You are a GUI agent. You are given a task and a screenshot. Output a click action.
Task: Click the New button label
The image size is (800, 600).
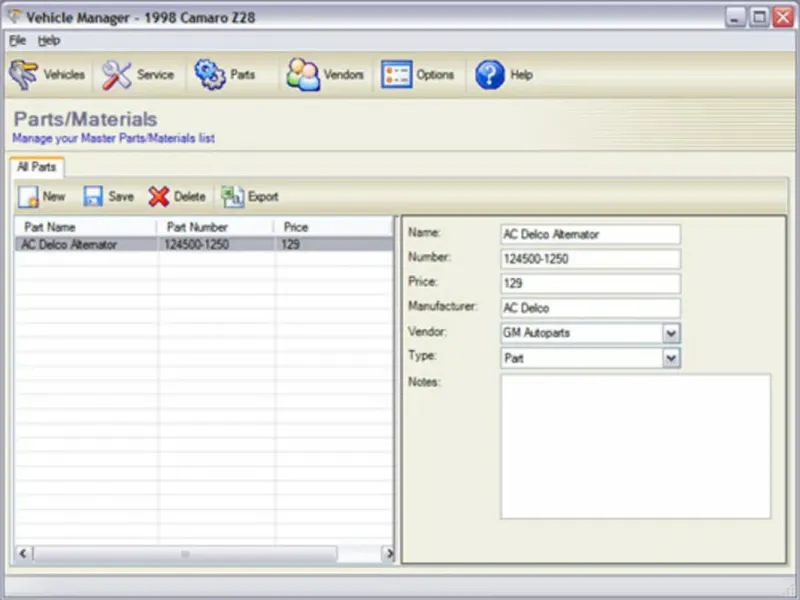[x=54, y=196]
